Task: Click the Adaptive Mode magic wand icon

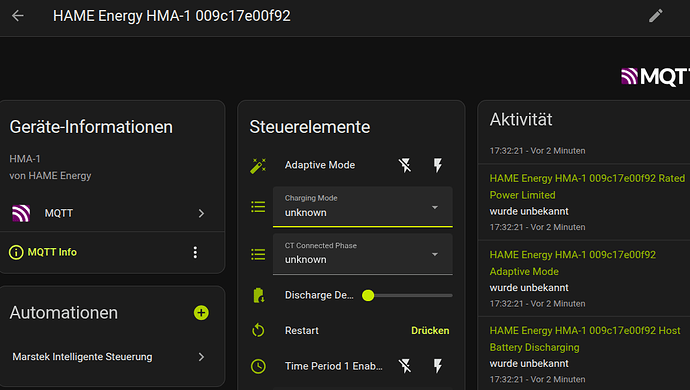Action: pyautogui.click(x=258, y=166)
